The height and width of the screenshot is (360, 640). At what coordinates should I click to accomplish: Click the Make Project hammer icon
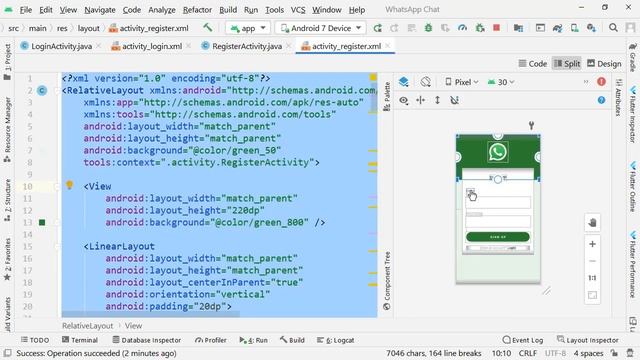(x=208, y=28)
